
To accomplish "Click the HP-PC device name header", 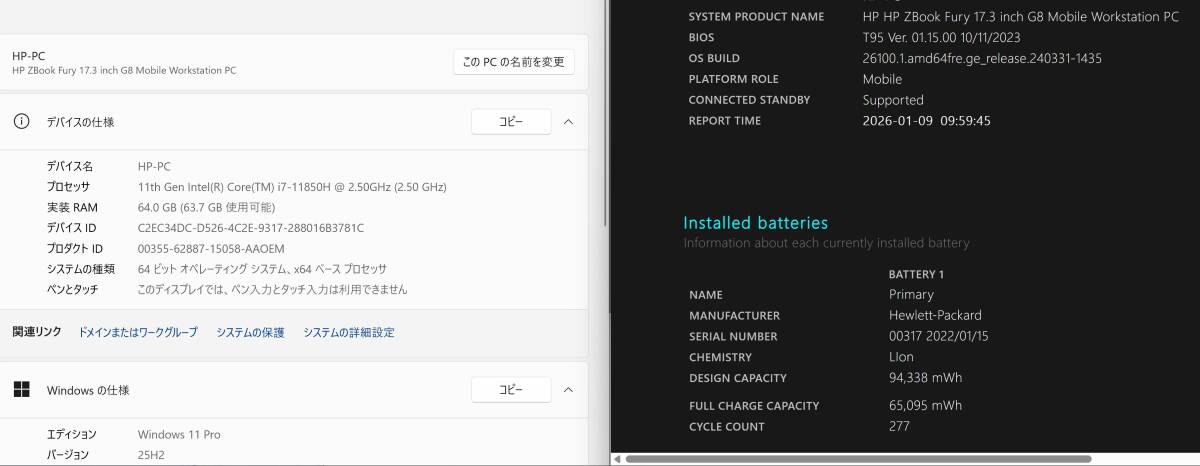I will [x=29, y=56].
